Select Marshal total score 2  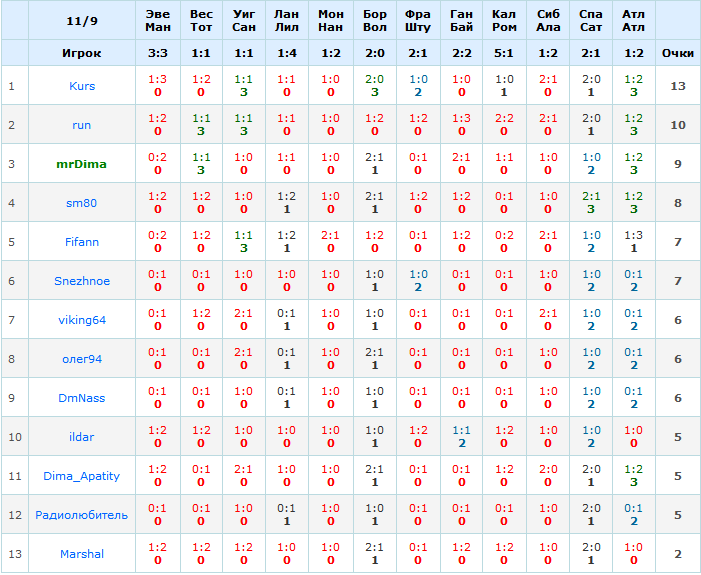(x=678, y=554)
